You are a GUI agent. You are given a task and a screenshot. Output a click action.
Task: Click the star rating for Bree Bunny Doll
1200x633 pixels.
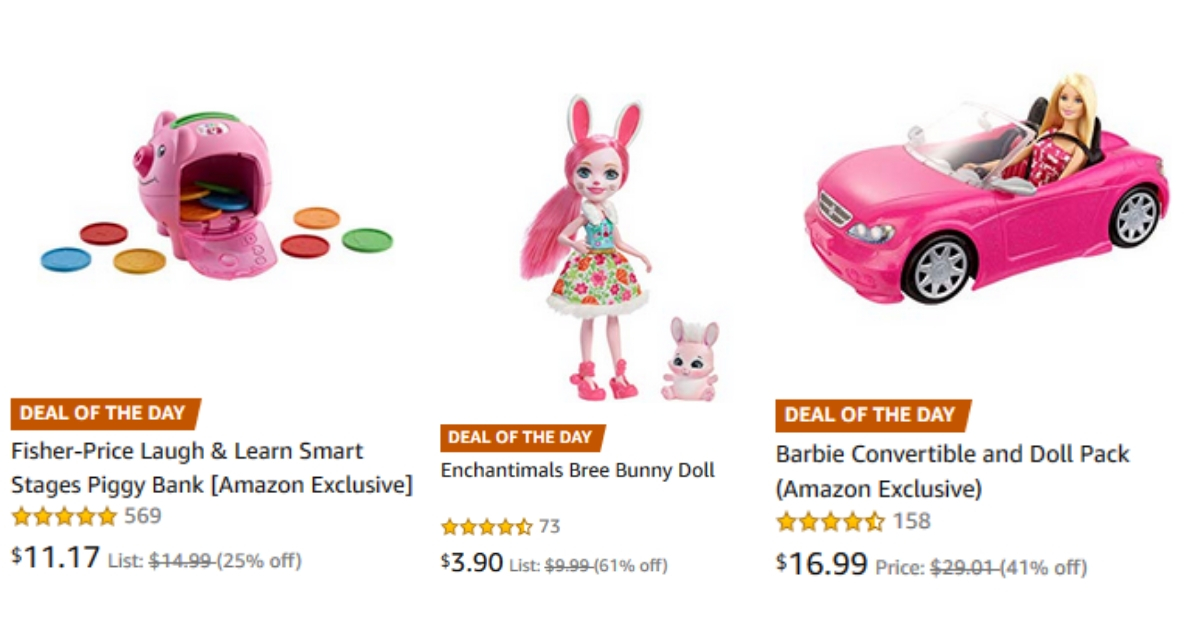487,527
